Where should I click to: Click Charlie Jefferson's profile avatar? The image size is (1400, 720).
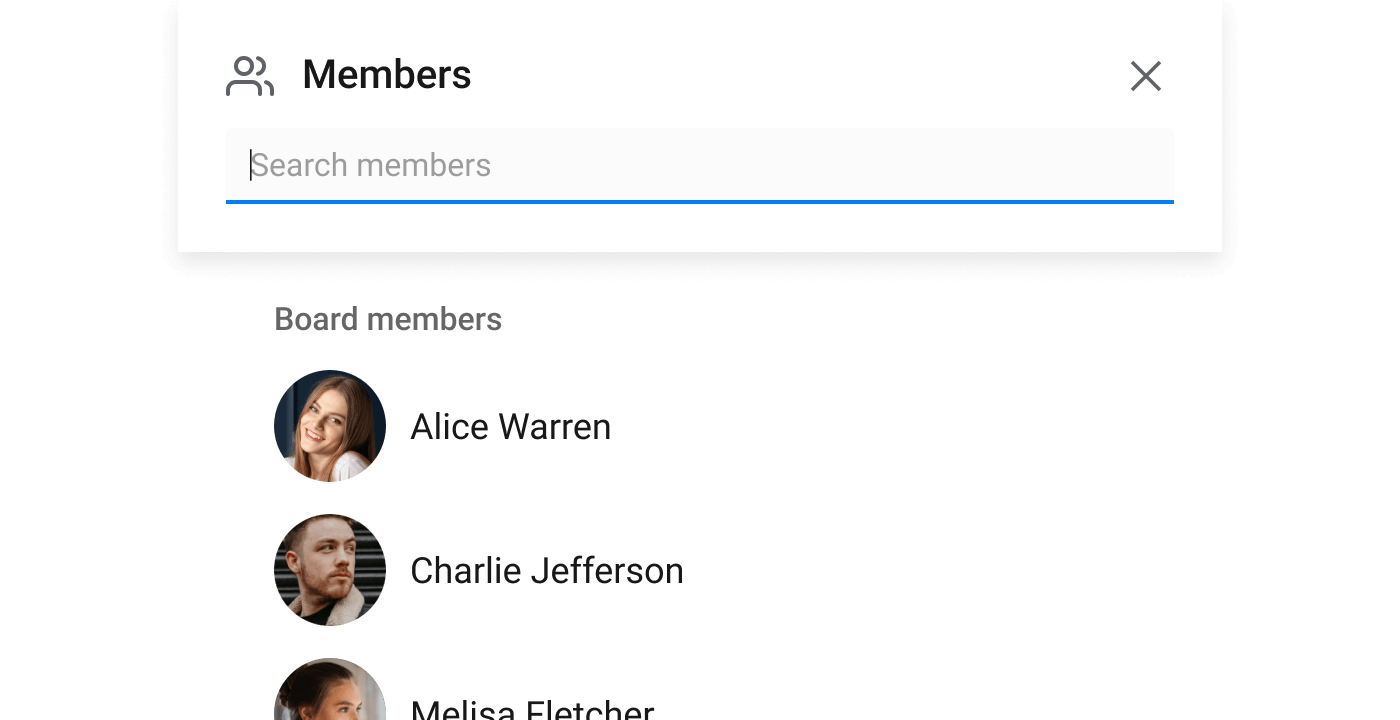[329, 570]
